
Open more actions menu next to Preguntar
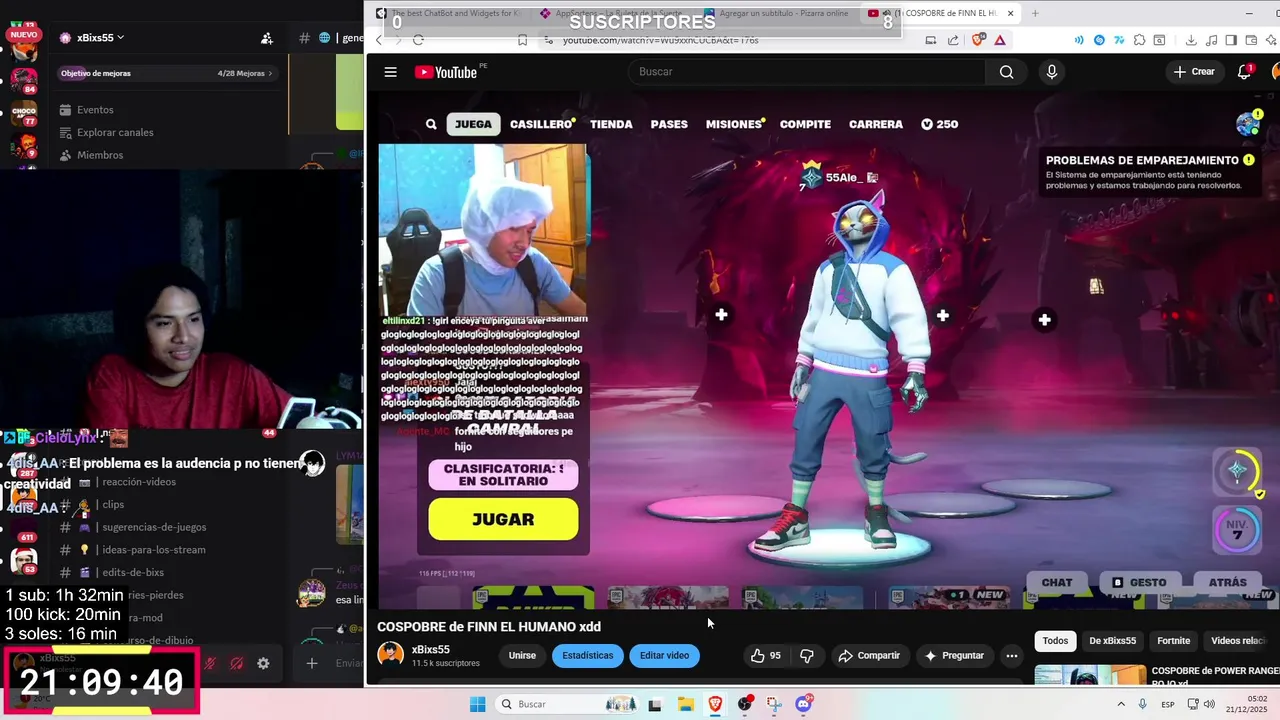click(x=1012, y=656)
